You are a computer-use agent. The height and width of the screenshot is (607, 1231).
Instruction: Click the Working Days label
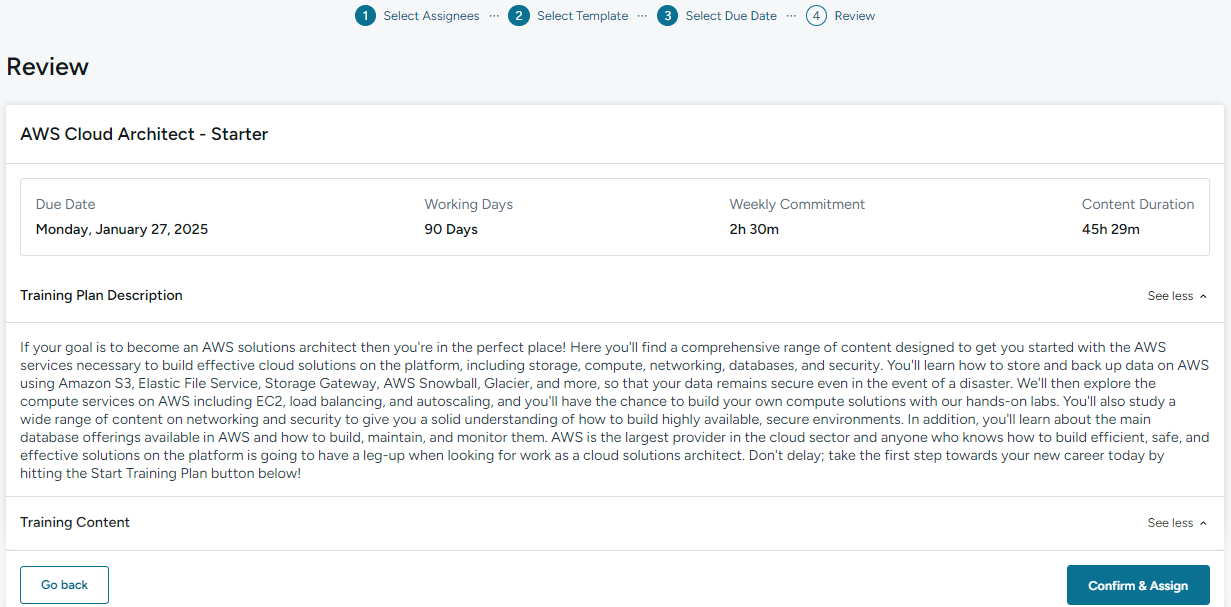(469, 204)
